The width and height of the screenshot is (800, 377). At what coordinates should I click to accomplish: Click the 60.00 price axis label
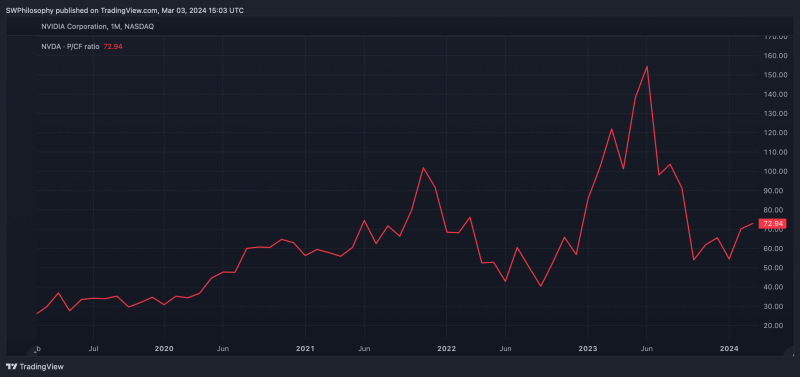pos(774,248)
